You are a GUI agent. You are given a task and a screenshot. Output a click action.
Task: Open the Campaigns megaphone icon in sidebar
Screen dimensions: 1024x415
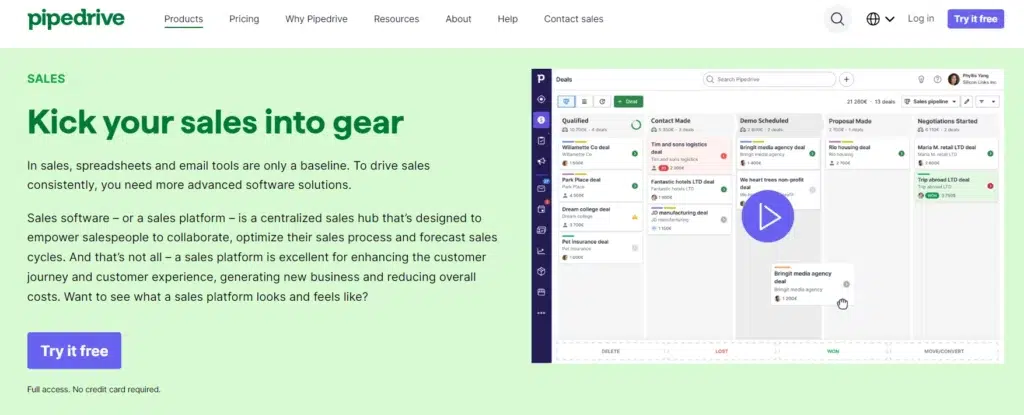tap(541, 161)
